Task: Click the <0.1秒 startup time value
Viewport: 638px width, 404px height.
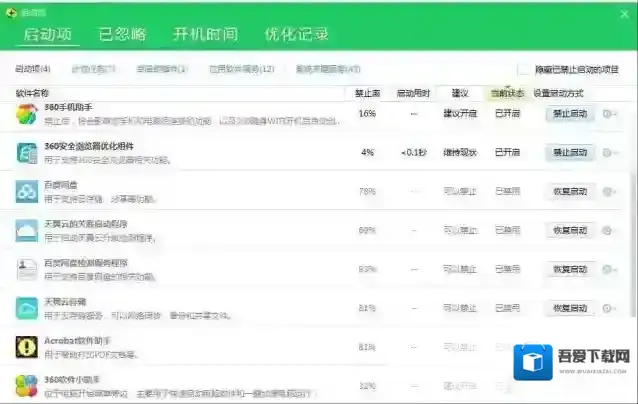Action: 413,153
